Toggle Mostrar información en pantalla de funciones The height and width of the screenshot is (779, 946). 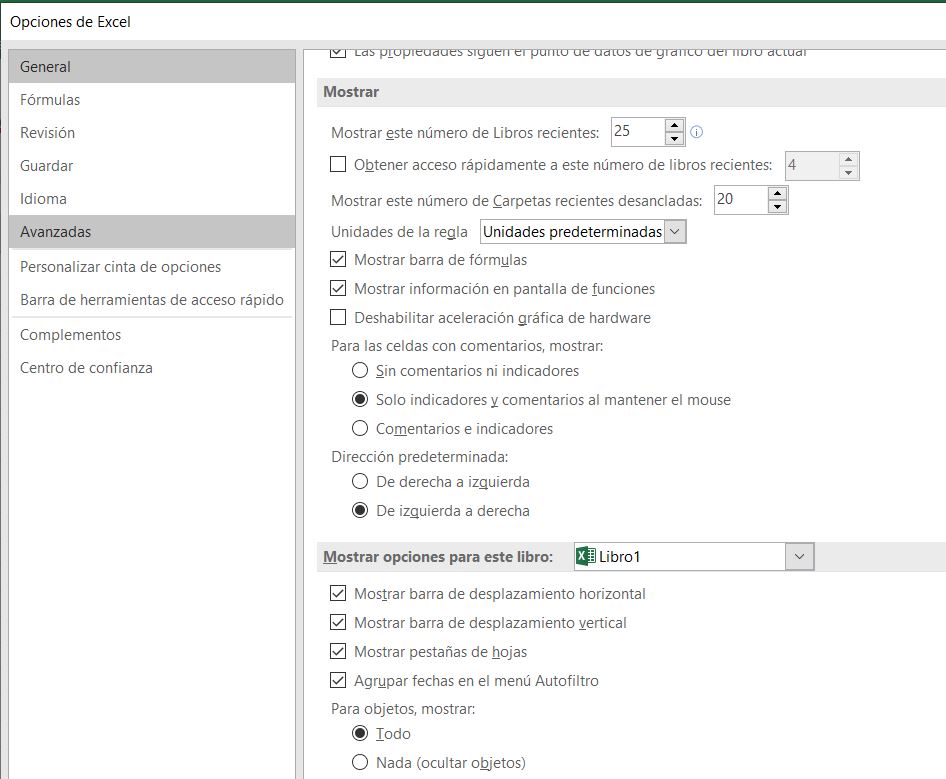click(x=338, y=288)
